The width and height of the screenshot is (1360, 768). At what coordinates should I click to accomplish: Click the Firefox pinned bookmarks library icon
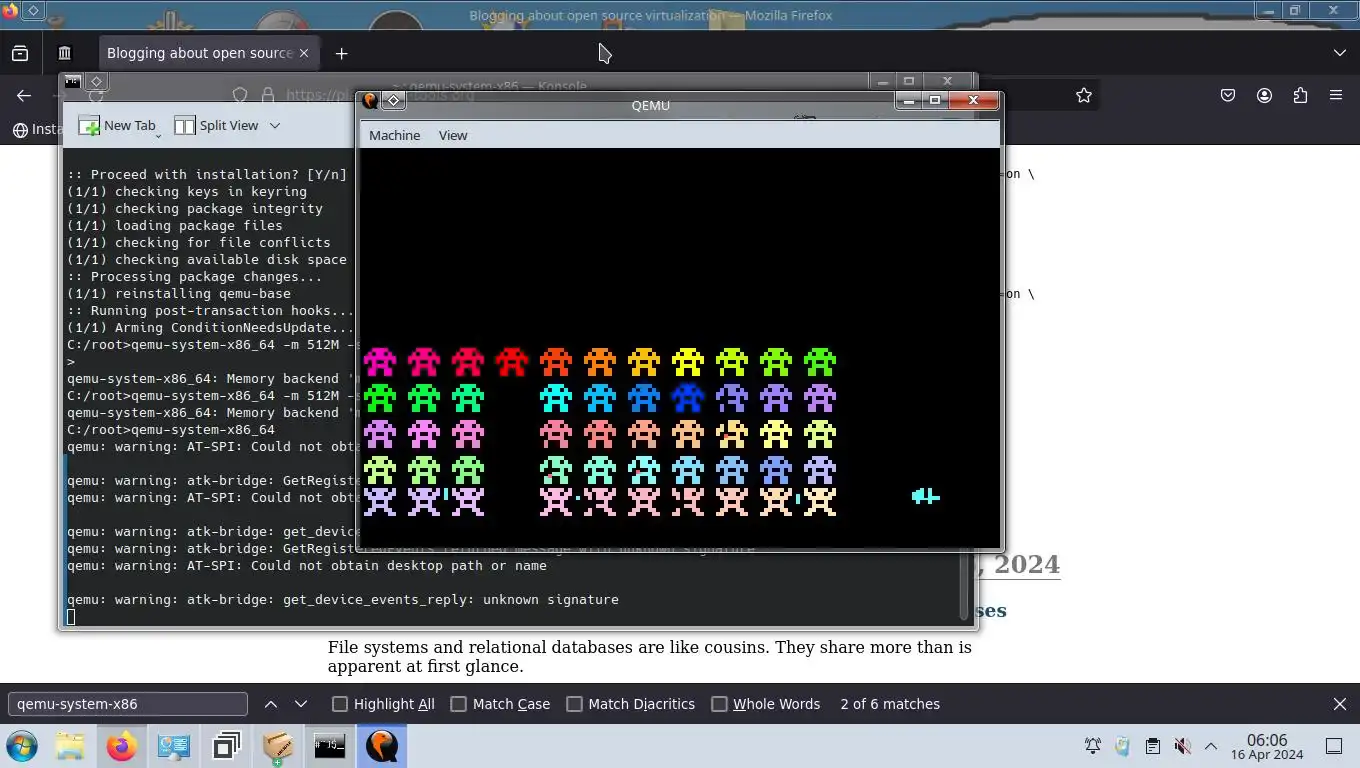pos(64,53)
